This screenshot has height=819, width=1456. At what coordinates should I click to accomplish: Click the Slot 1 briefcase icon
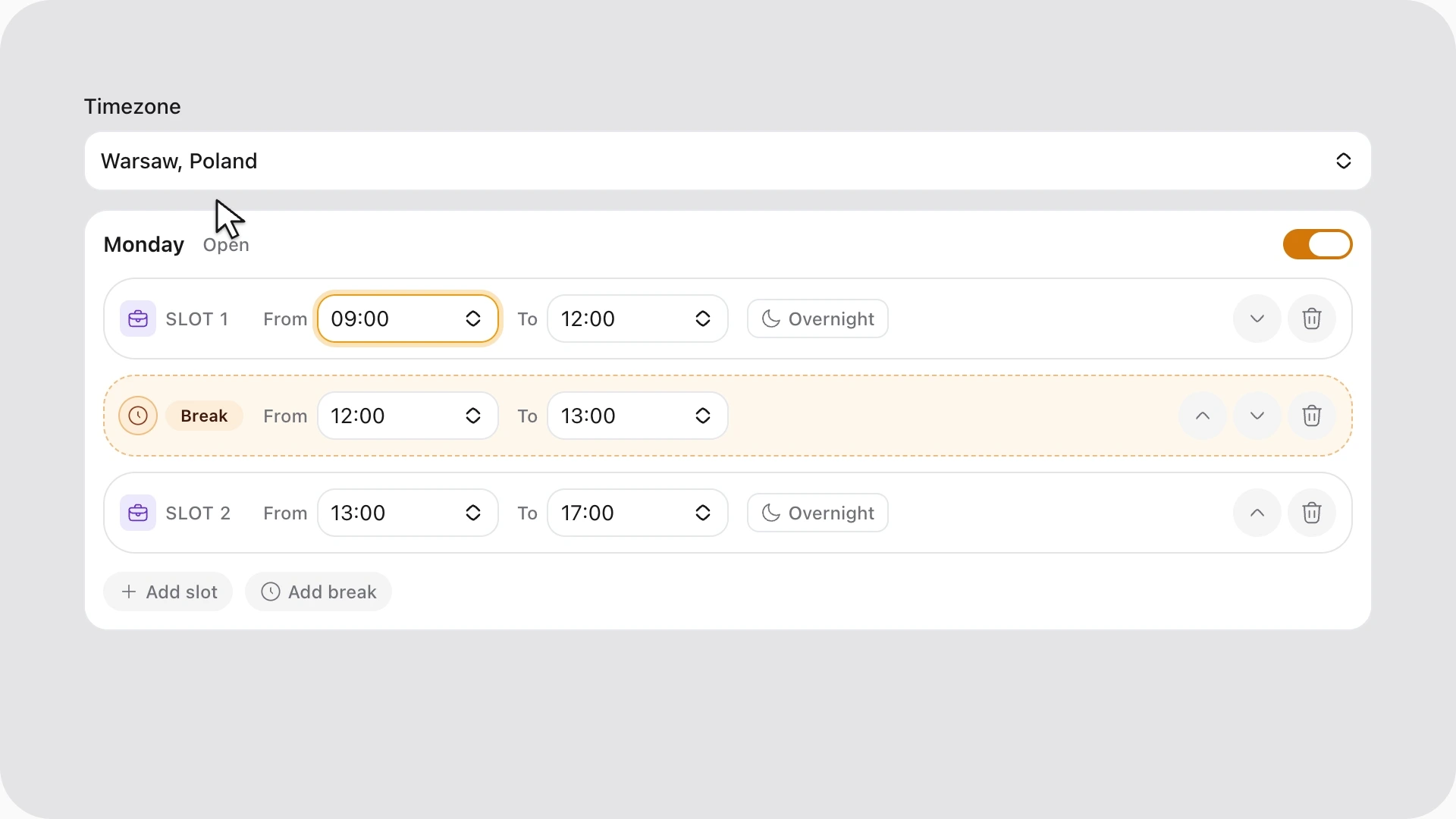pyautogui.click(x=138, y=318)
